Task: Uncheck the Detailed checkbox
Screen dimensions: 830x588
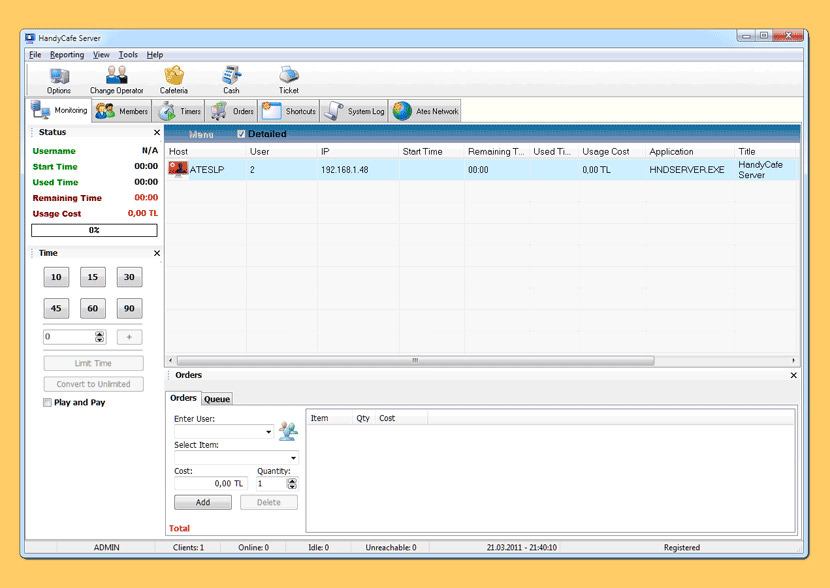Action: pyautogui.click(x=241, y=134)
